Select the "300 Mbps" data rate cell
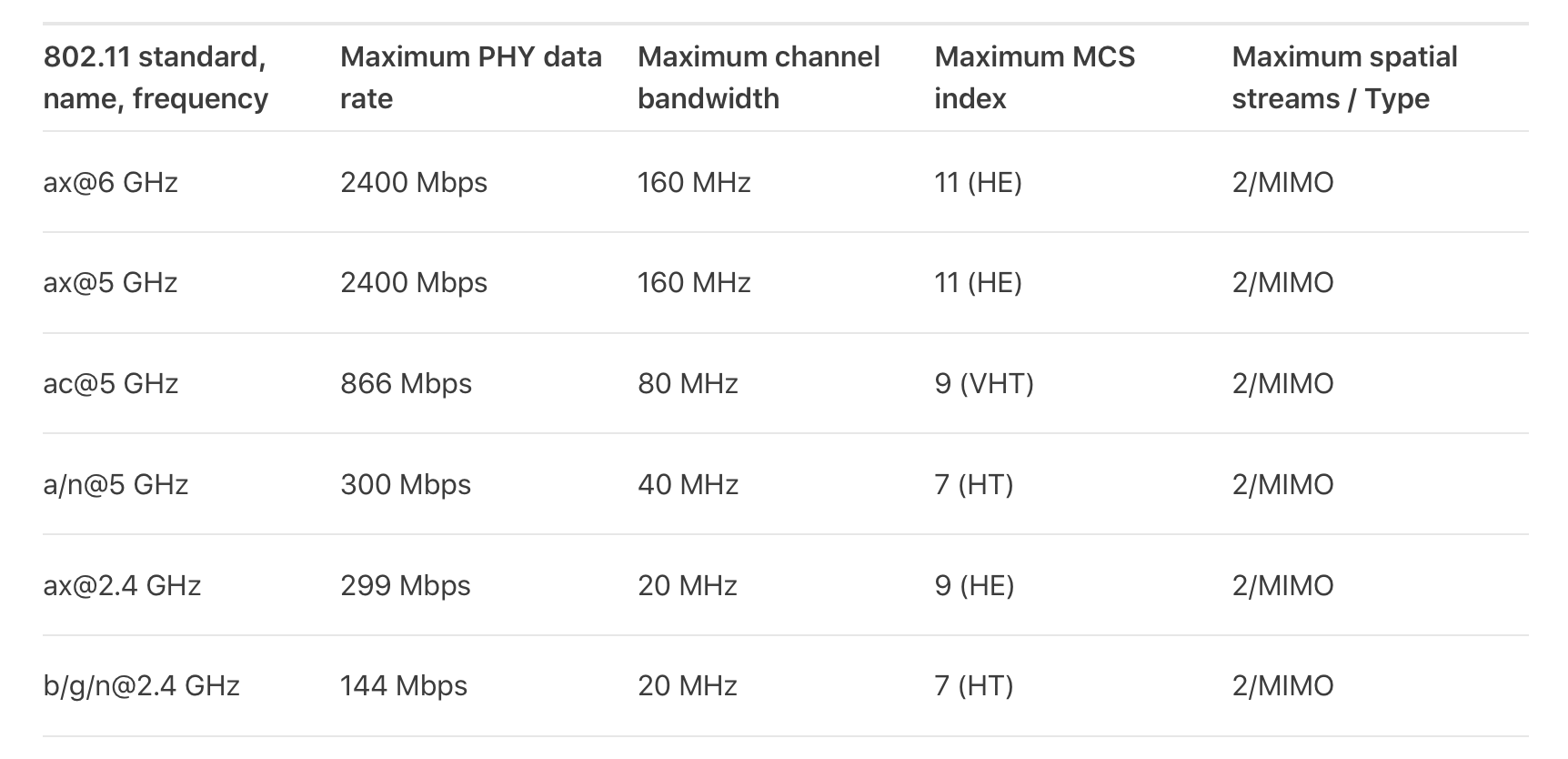This screenshot has height=759, width=1568. tap(406, 485)
